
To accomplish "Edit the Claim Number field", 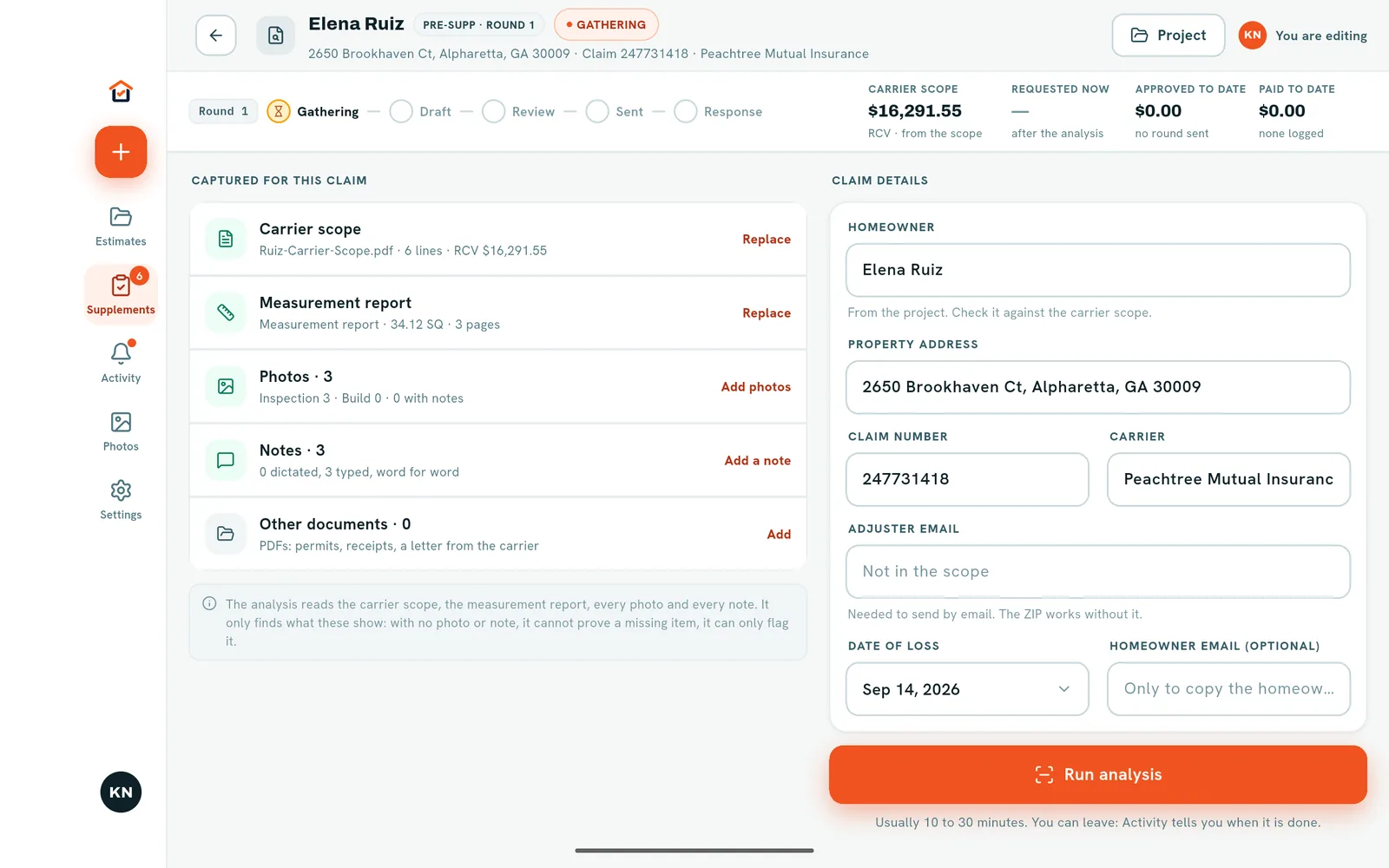I will click(x=967, y=479).
